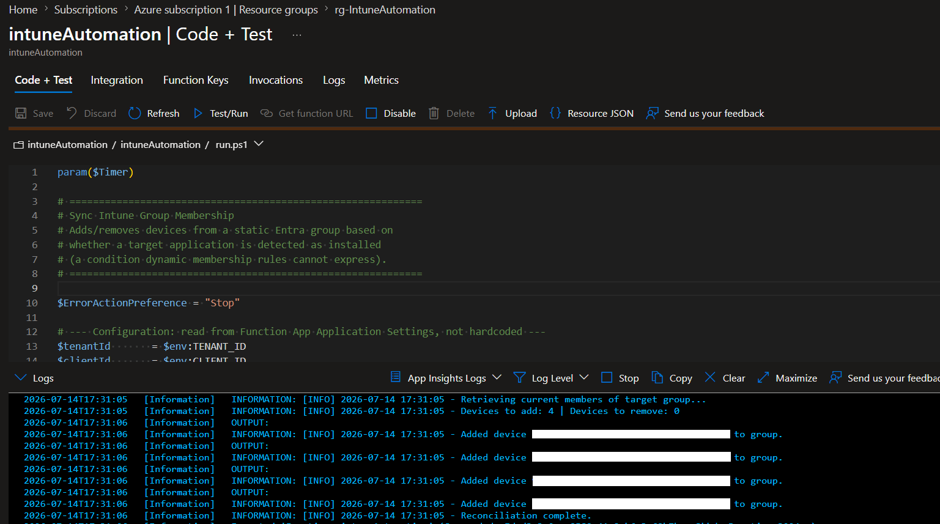Click the $ErrorActionPreference line in editor

pos(148,303)
